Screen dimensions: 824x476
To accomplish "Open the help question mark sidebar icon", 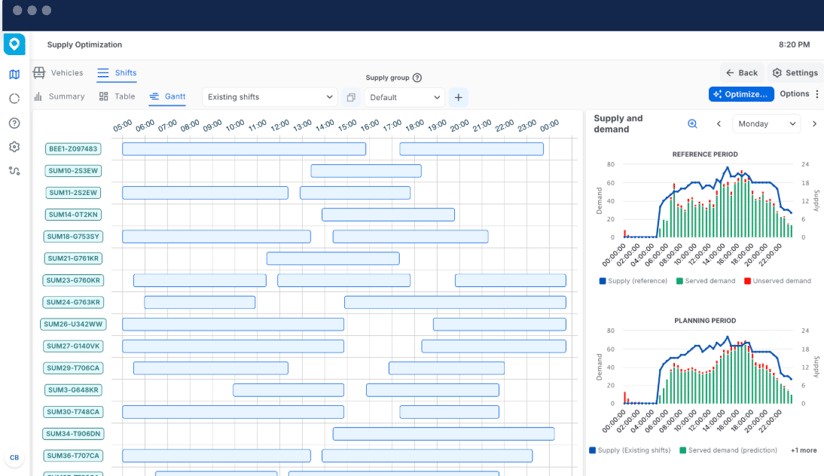I will point(14,123).
